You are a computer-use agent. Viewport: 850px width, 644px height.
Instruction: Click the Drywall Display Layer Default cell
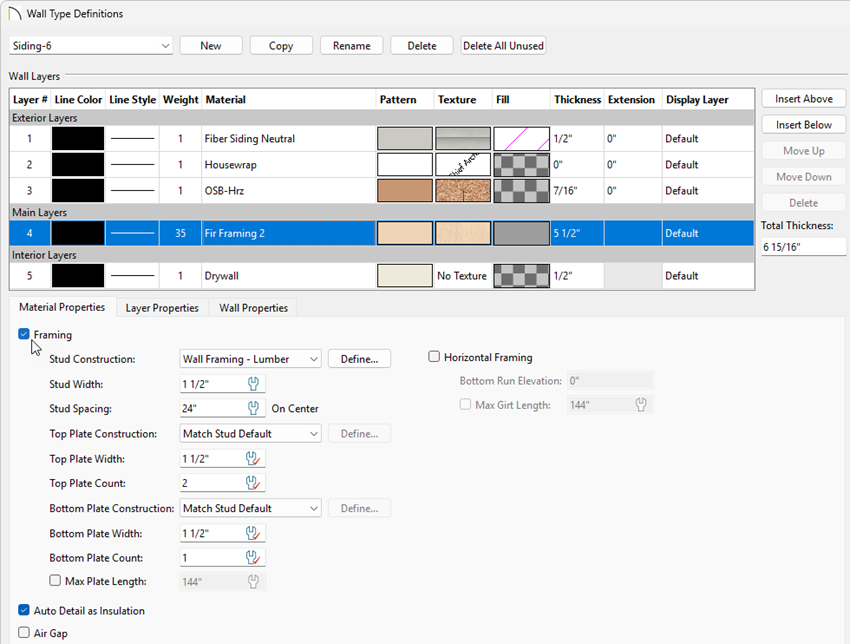[708, 276]
